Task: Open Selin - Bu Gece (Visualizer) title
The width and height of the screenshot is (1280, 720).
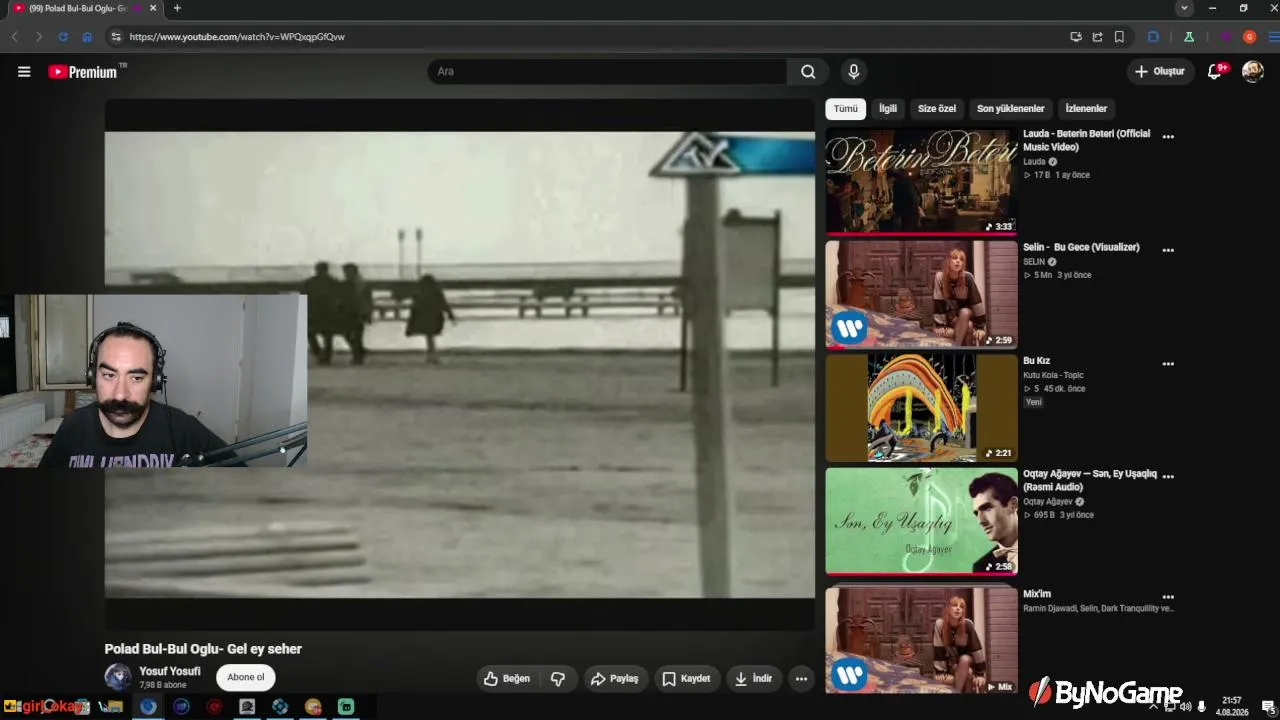Action: (x=1081, y=247)
